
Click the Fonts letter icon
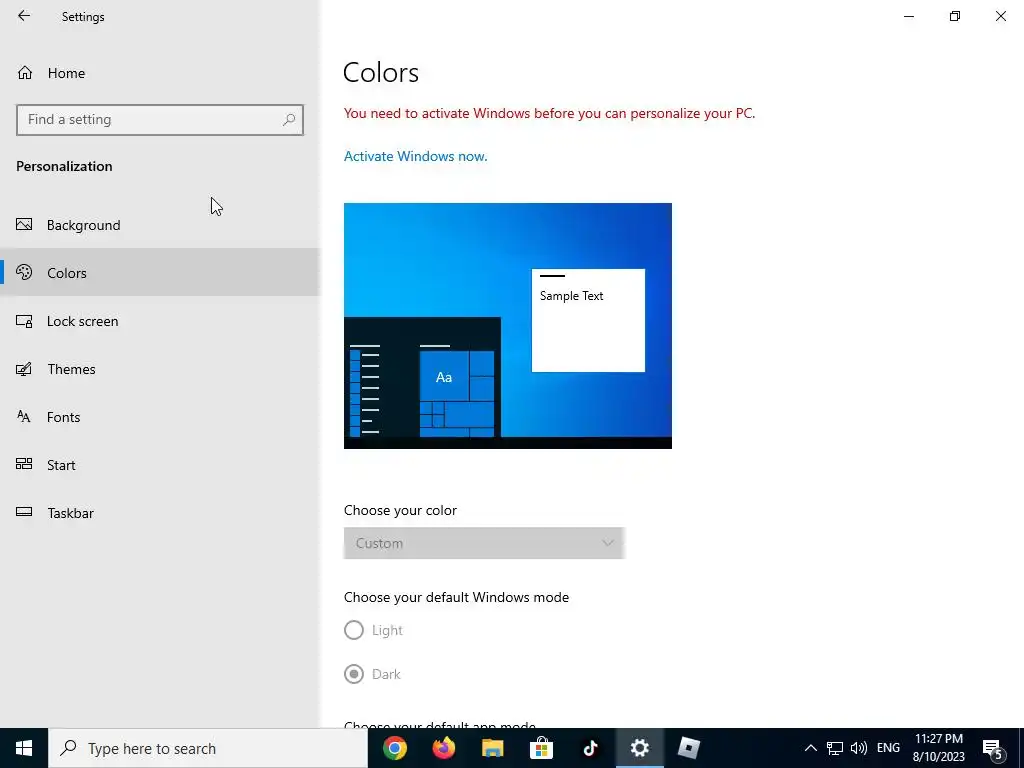[24, 417]
